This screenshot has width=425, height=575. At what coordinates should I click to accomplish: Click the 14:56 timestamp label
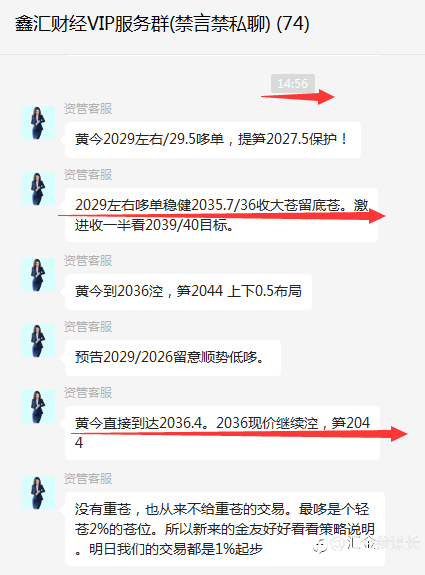[293, 84]
